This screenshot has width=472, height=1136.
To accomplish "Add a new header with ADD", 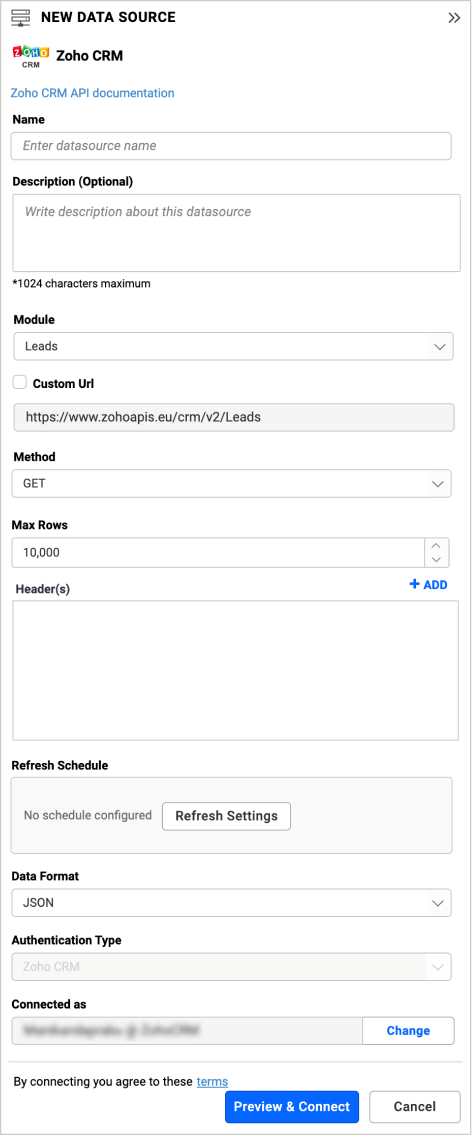I will click(x=428, y=585).
